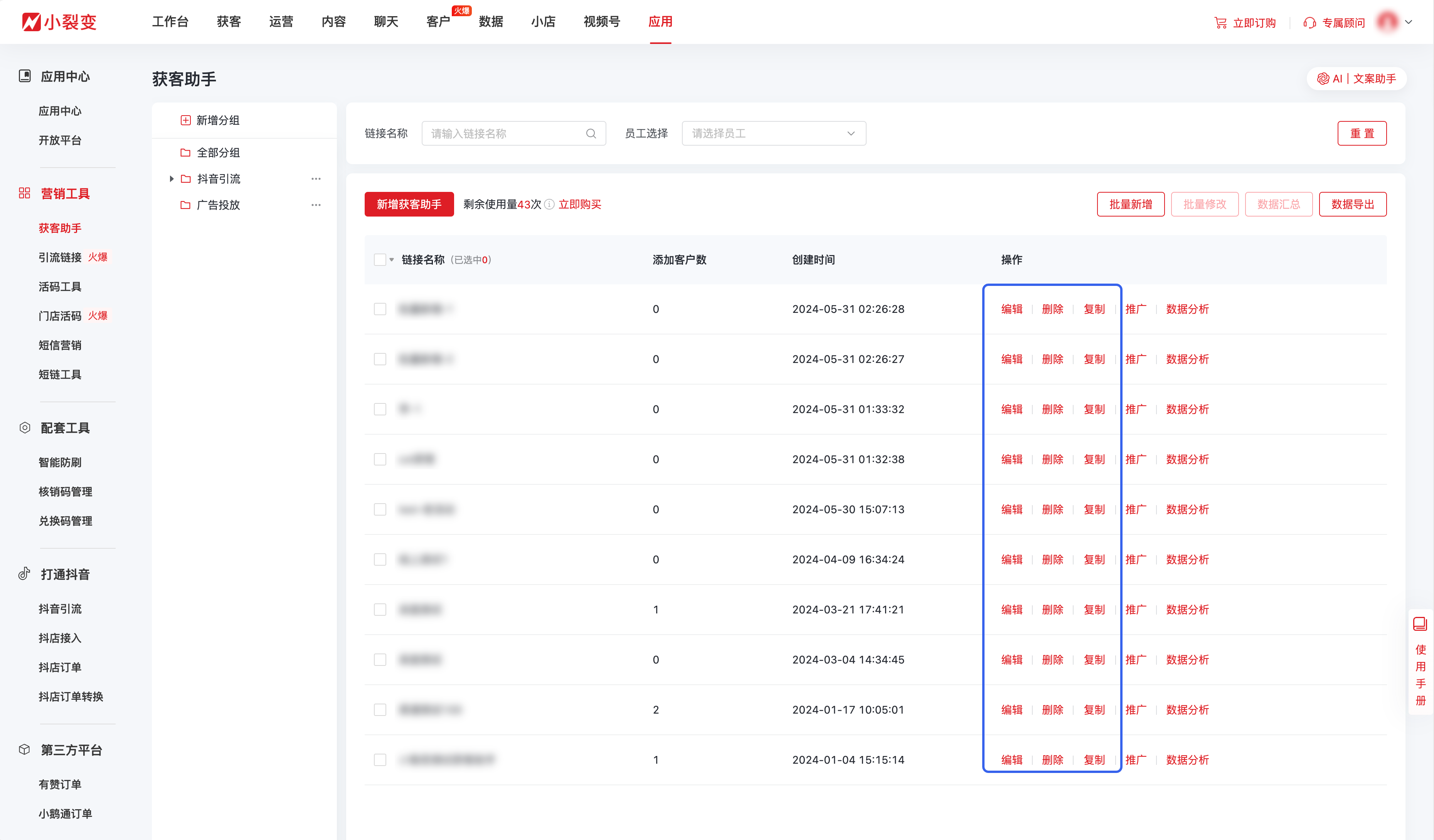1434x840 pixels.
Task: Toggle the select-all checkbox in table header
Action: [380, 260]
